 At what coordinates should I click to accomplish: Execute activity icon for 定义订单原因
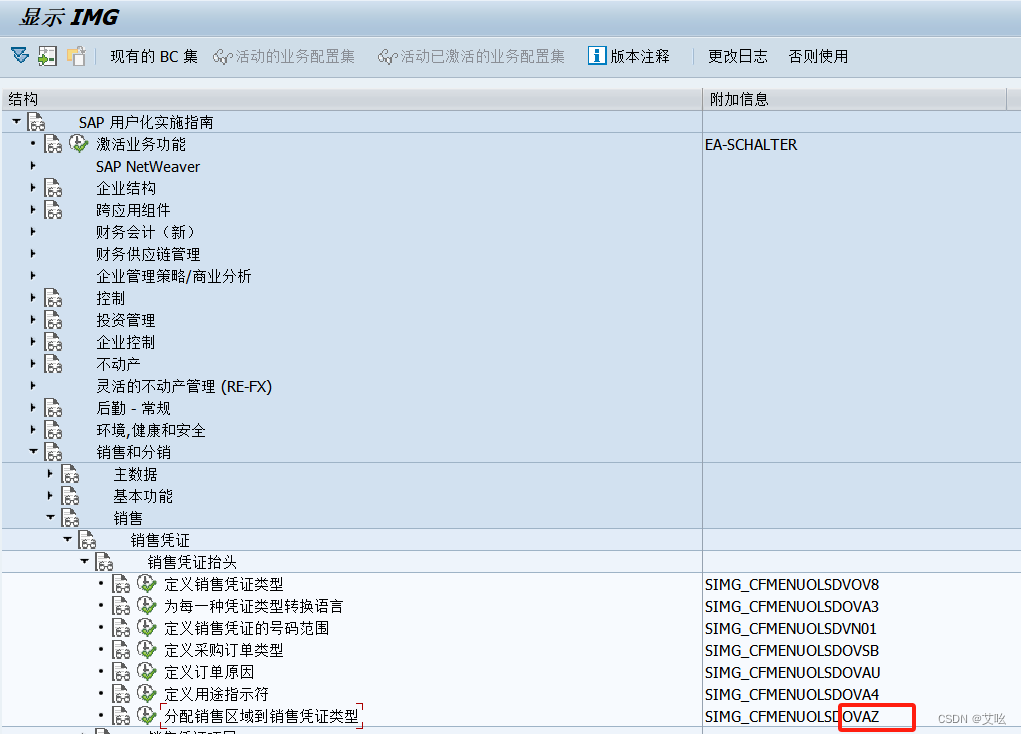[x=147, y=671]
